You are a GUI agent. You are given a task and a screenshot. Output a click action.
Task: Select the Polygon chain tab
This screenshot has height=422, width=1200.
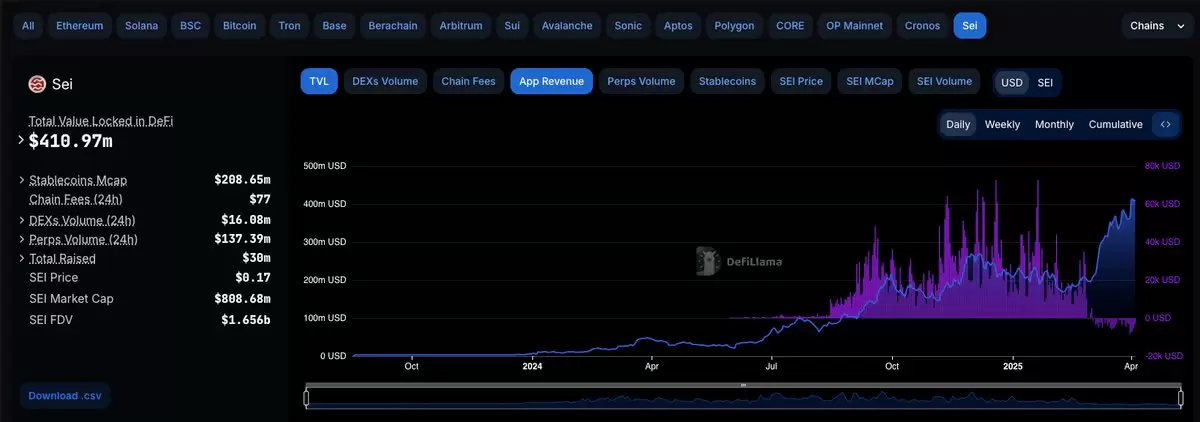(x=735, y=26)
